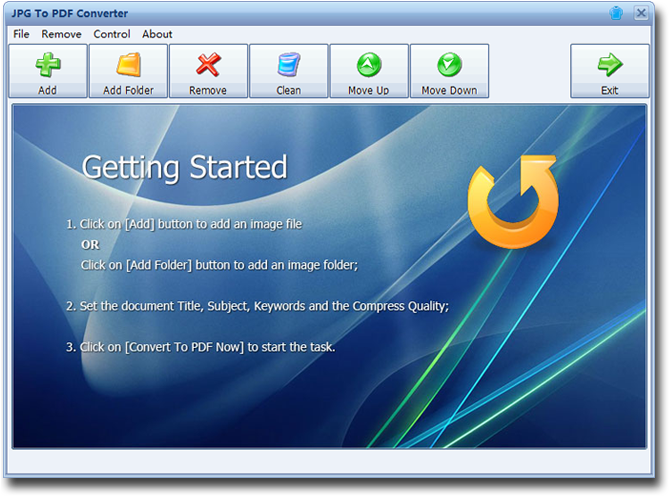Screen dimensions: 669x496
Task: Close the JPG To PDF Converter window
Action: (641, 13)
